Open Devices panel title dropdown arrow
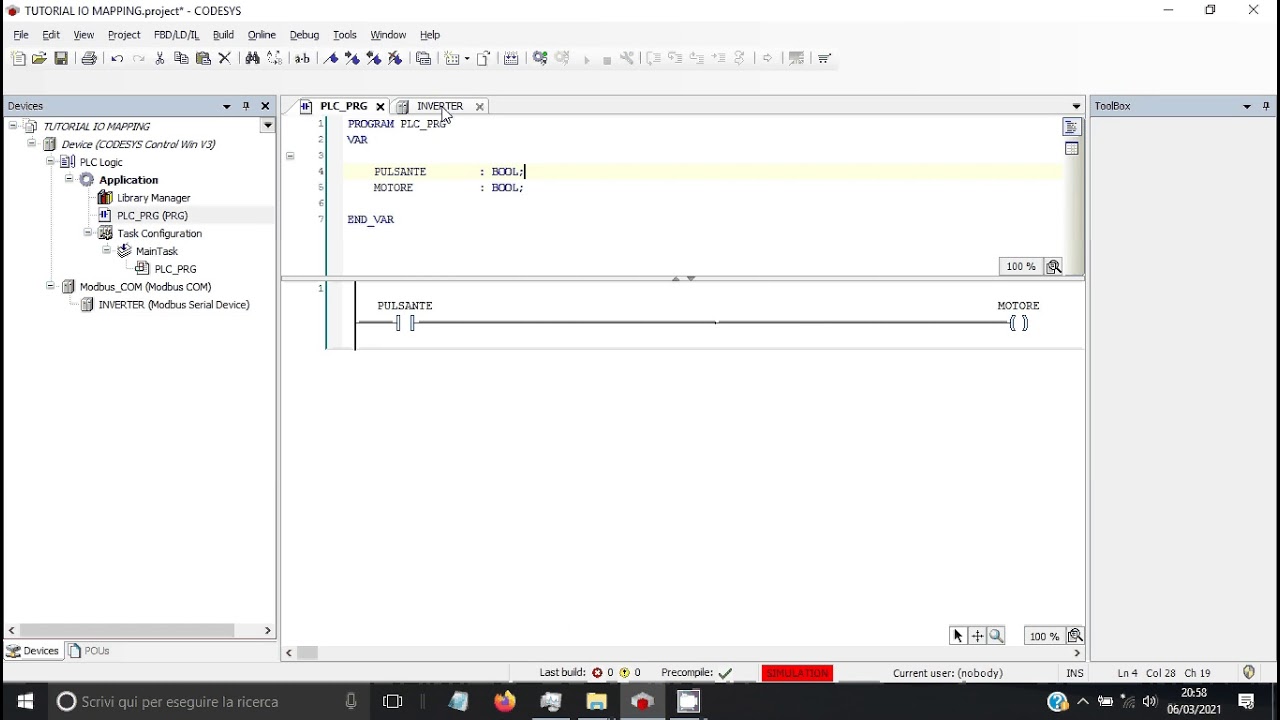 227,106
